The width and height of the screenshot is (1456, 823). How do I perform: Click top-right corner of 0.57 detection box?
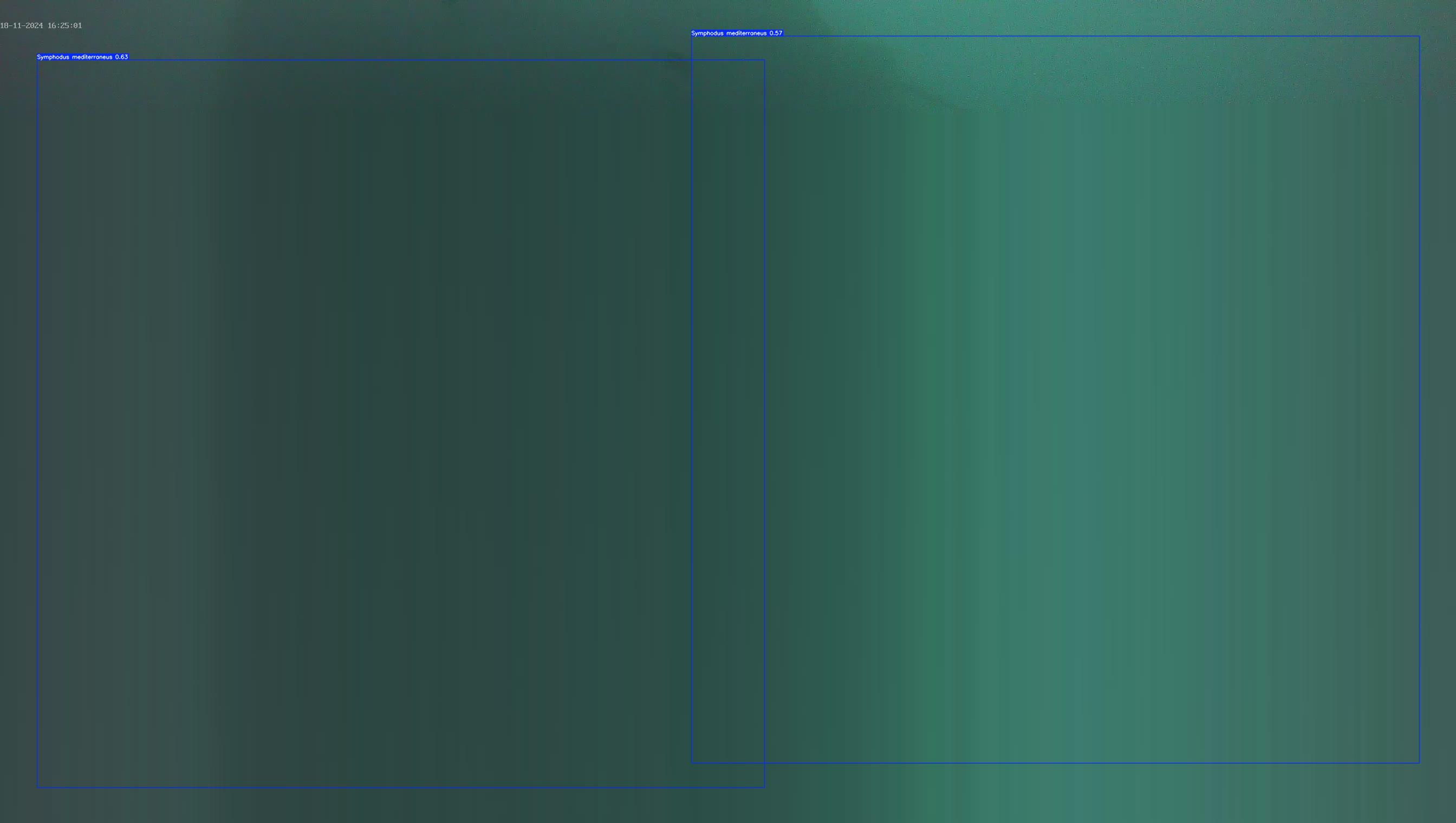(x=1419, y=36)
